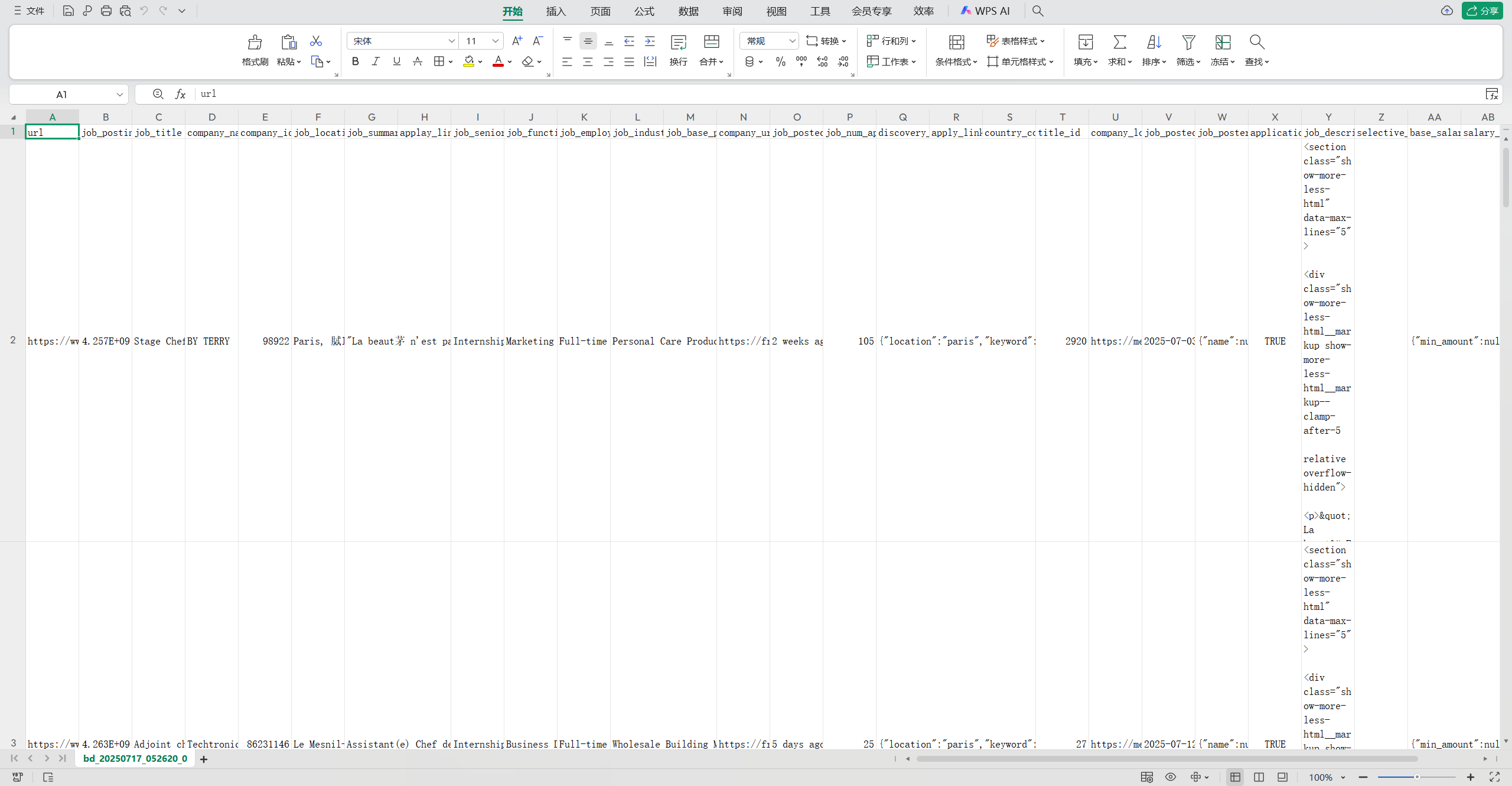Viewport: 1512px width, 786px height.
Task: Toggle italic formatting
Action: click(376, 61)
